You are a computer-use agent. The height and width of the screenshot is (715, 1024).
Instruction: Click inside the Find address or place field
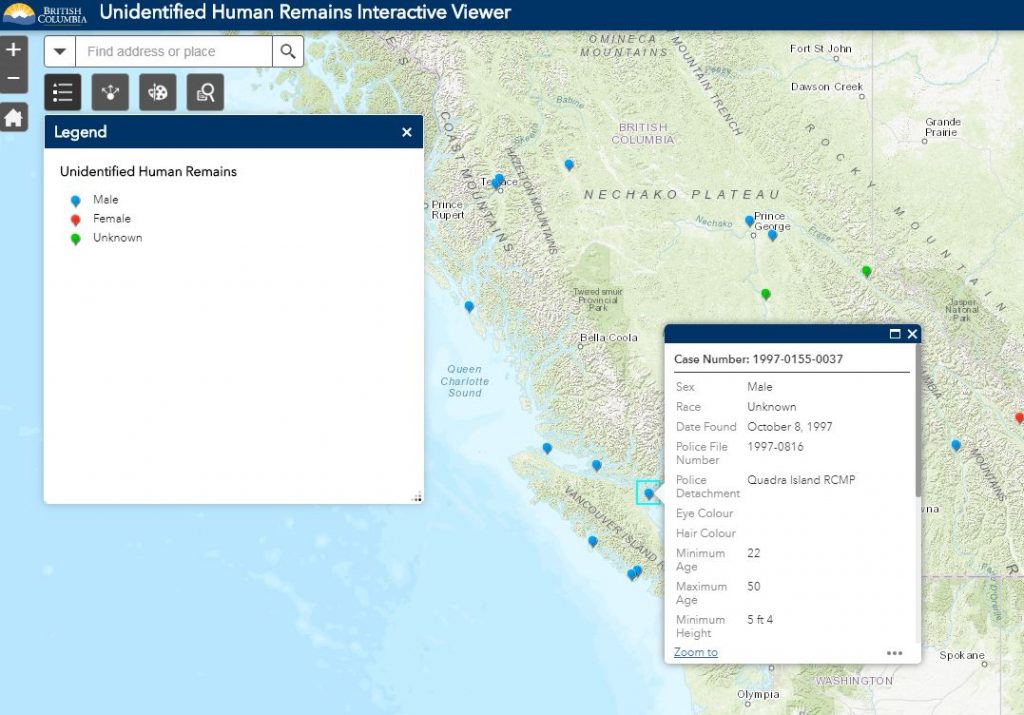(x=170, y=50)
